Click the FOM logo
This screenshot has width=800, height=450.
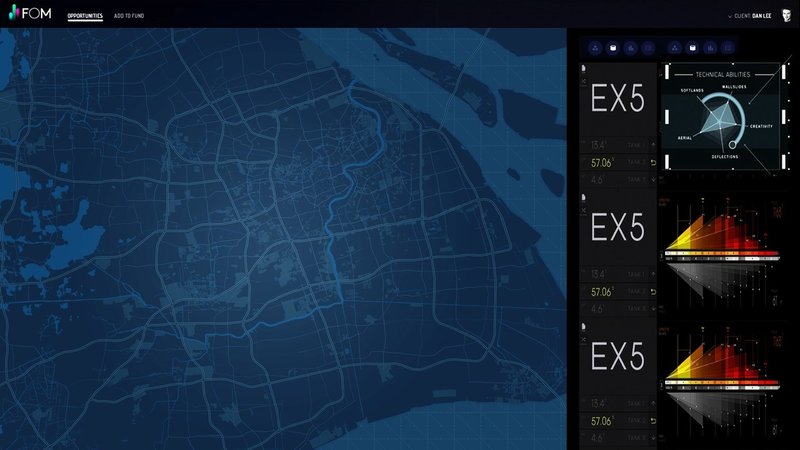[30, 13]
